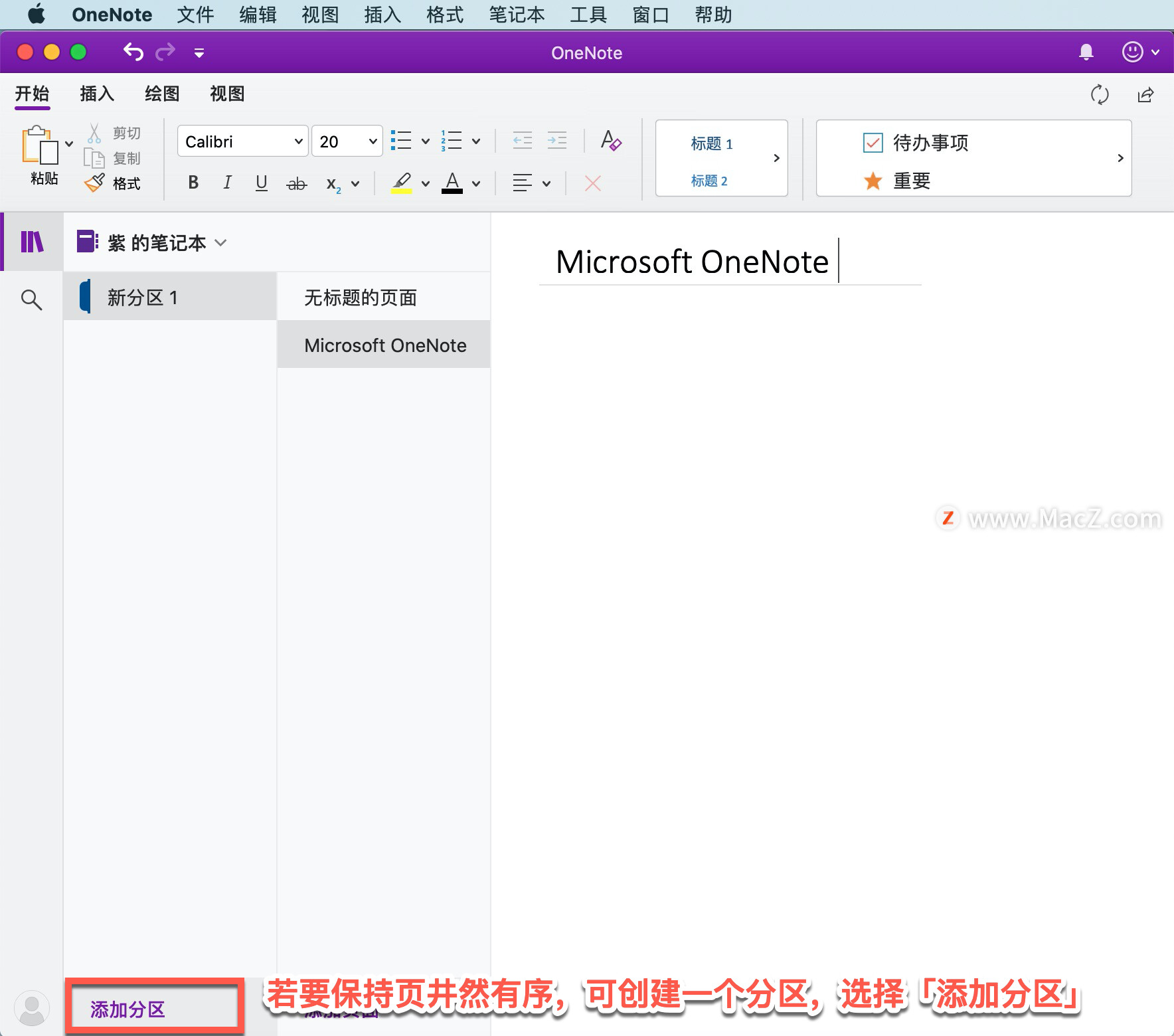The height and width of the screenshot is (1036, 1174).
Task: Toggle underline formatting
Action: 262,183
